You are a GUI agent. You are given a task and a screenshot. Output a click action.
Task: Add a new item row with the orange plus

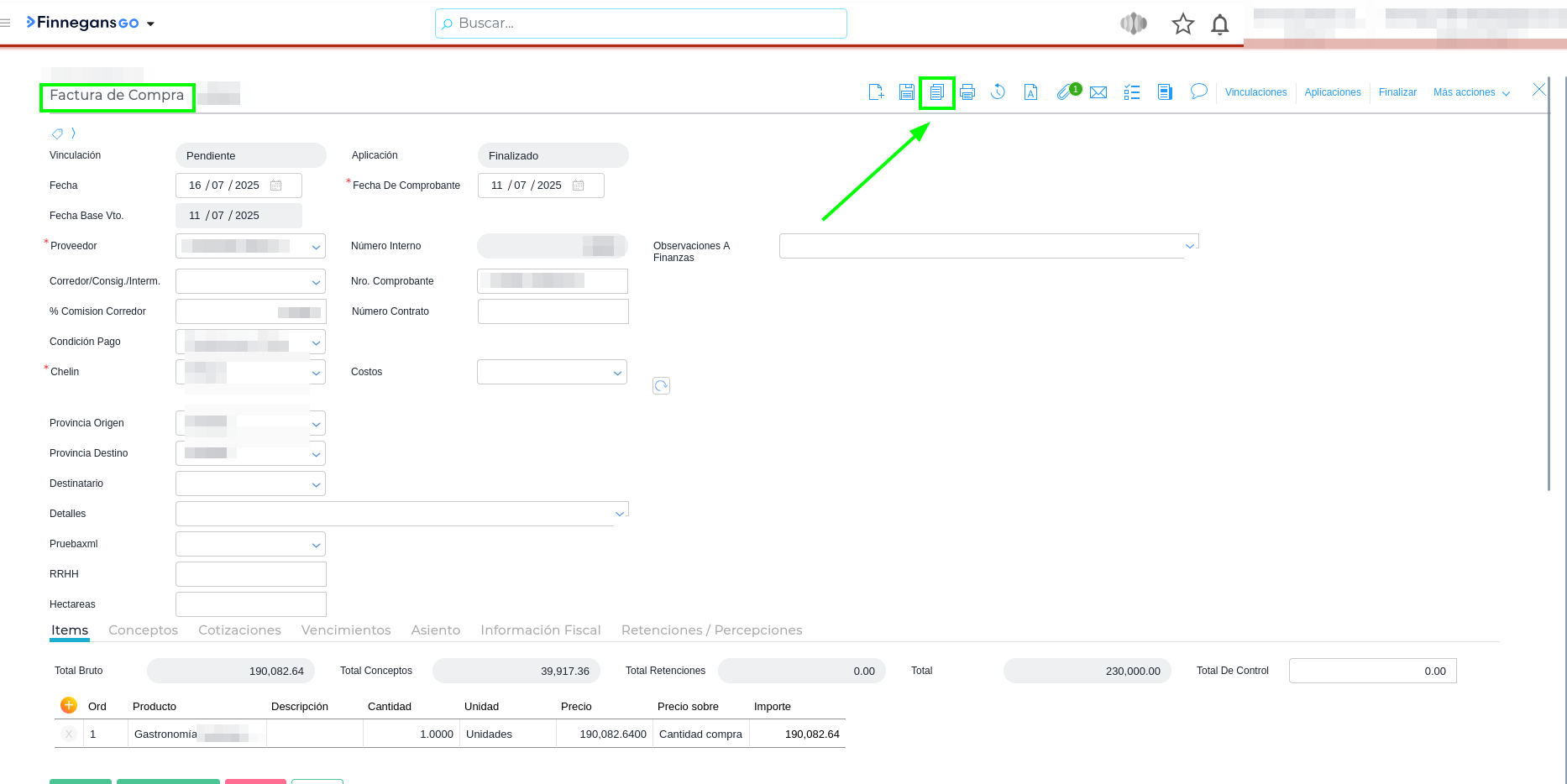click(x=69, y=706)
